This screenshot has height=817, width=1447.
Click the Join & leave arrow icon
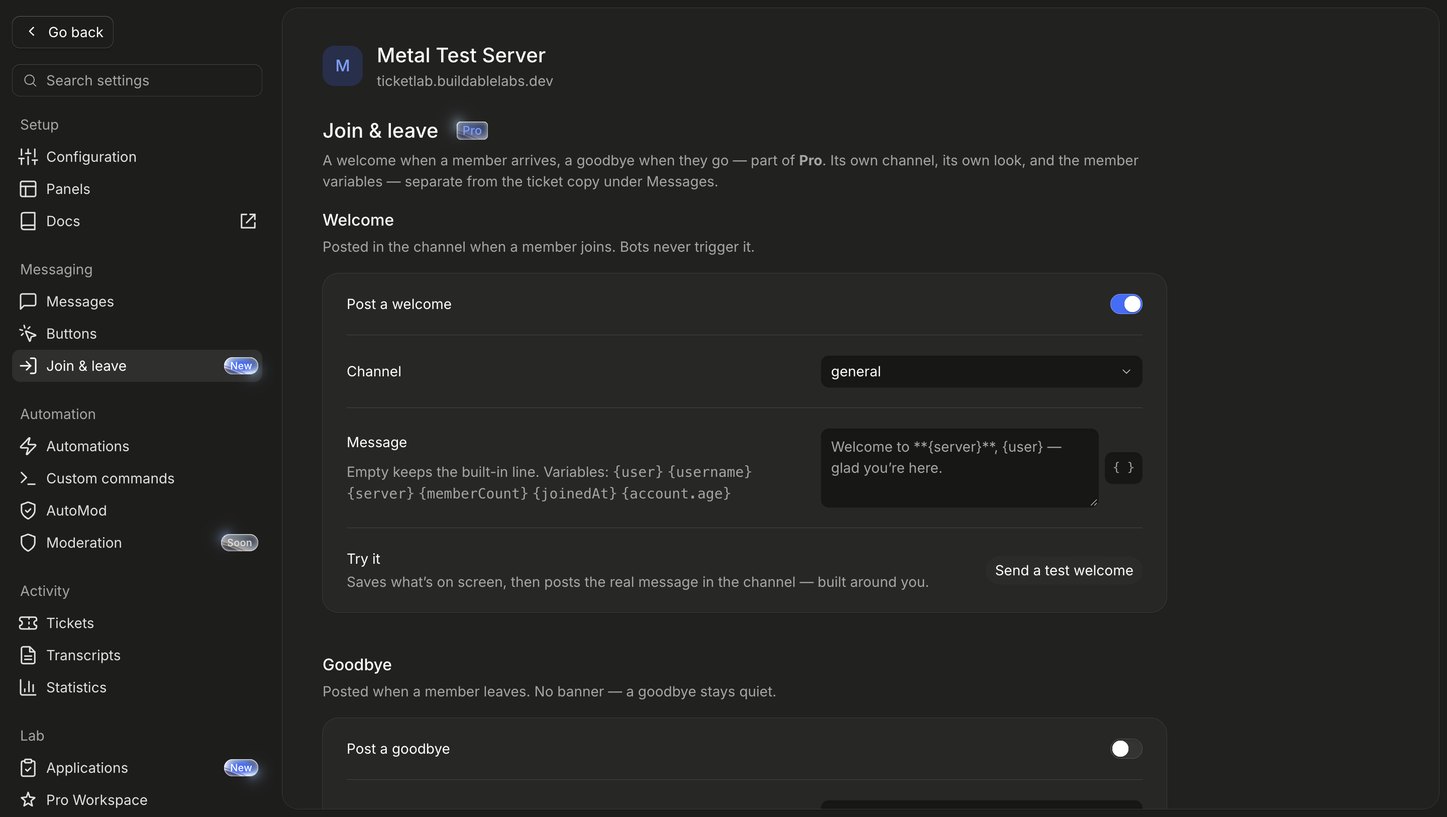click(x=28, y=366)
